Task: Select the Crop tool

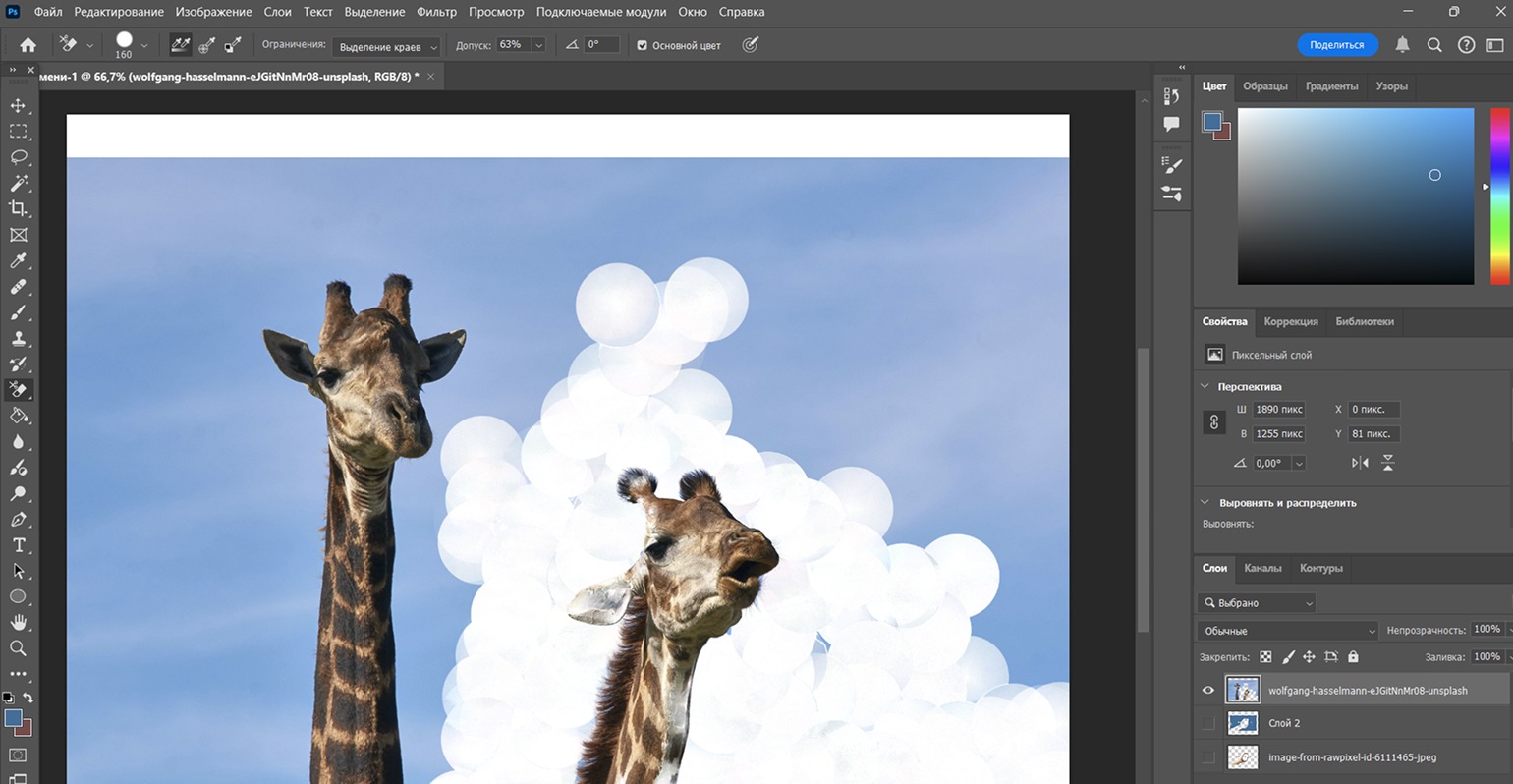Action: [x=18, y=208]
